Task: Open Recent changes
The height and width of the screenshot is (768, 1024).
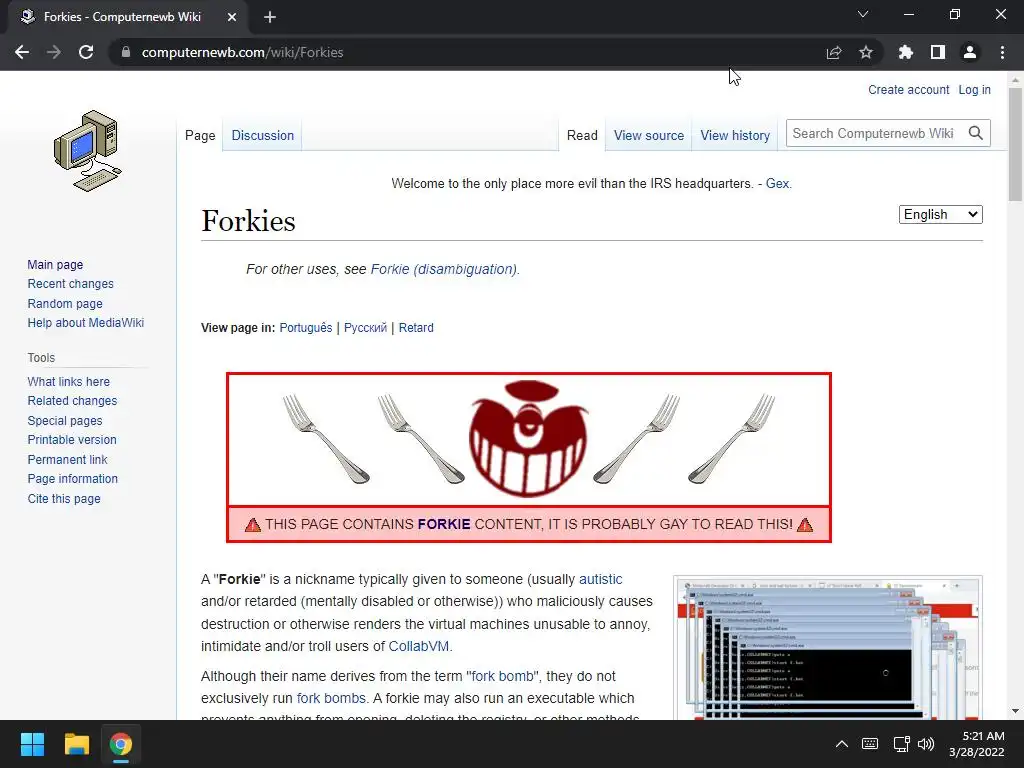Action: 71,284
